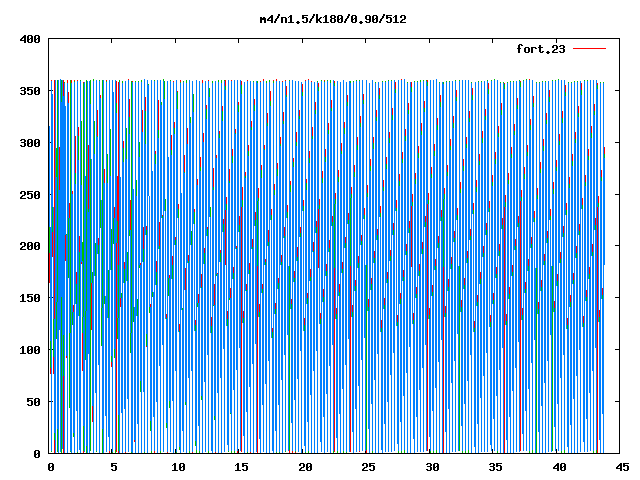Click y-axis label 150
This screenshot has width=640, height=480.
30,298
